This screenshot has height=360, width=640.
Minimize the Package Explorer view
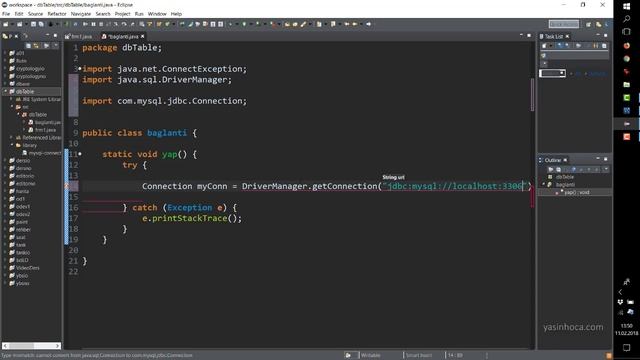coord(47,36)
